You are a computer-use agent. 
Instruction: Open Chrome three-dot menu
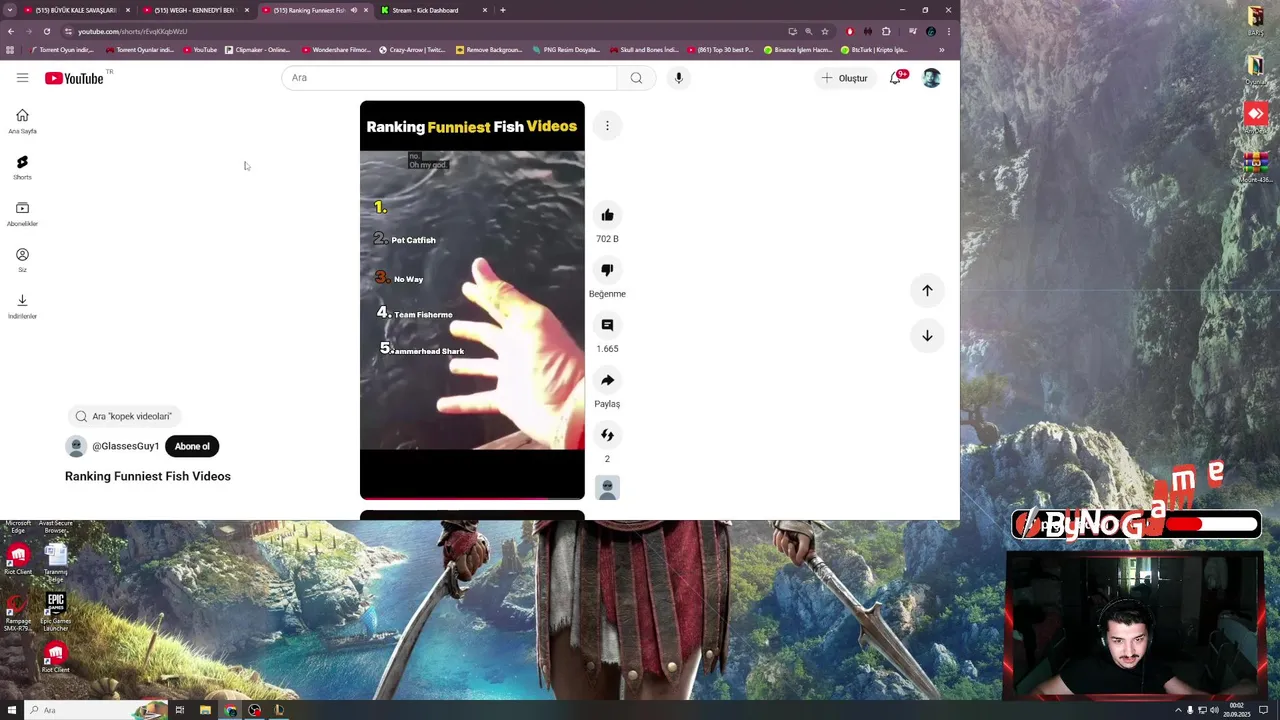948,31
